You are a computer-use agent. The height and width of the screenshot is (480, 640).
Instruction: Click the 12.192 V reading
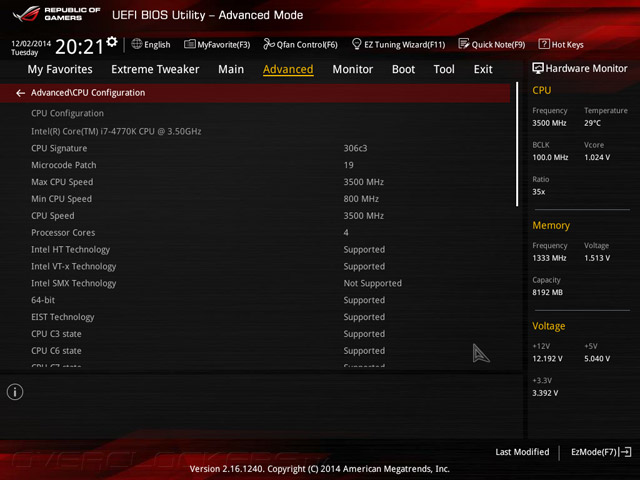point(547,358)
